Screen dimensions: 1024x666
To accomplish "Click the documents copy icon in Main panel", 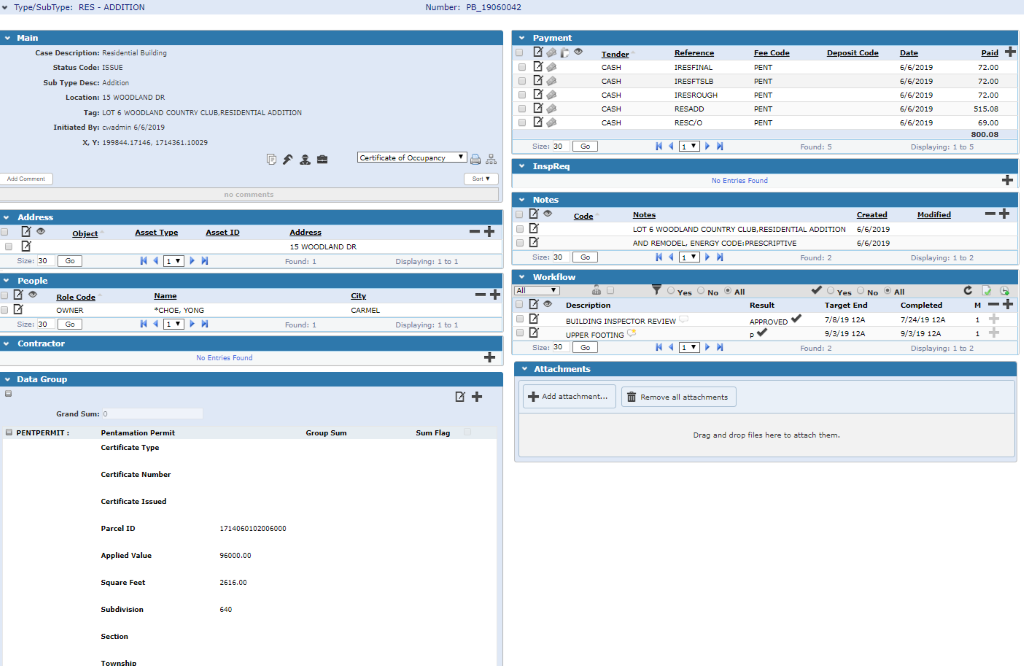I will coord(272,159).
